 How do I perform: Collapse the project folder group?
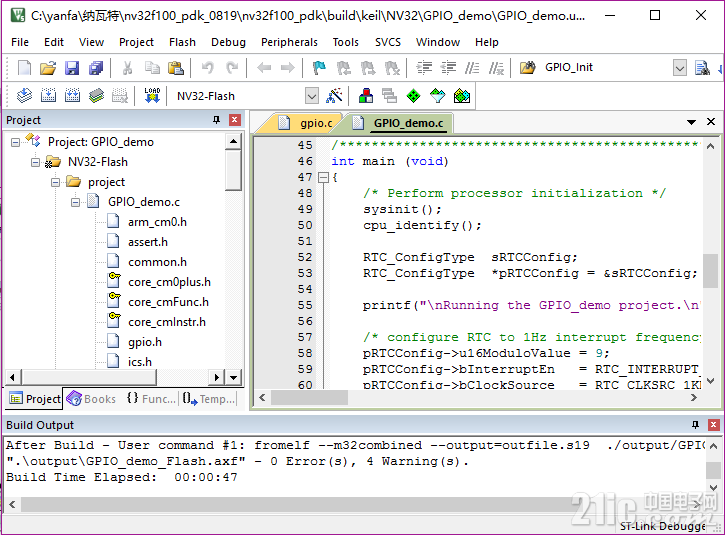point(55,182)
